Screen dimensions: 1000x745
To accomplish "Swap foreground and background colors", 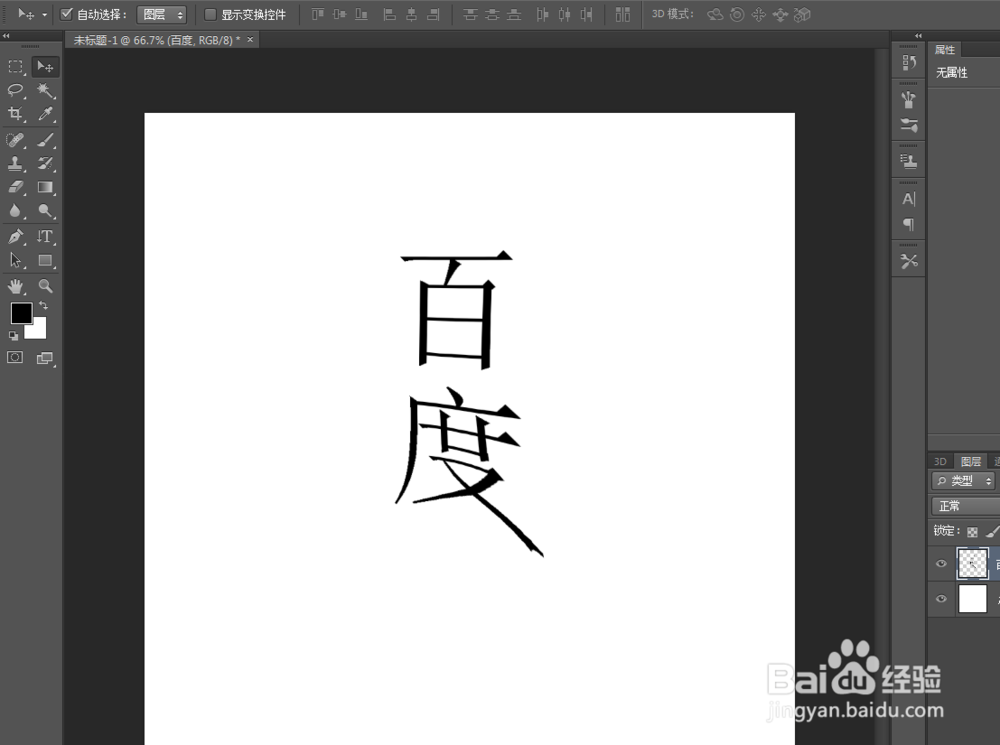I will pyautogui.click(x=43, y=306).
